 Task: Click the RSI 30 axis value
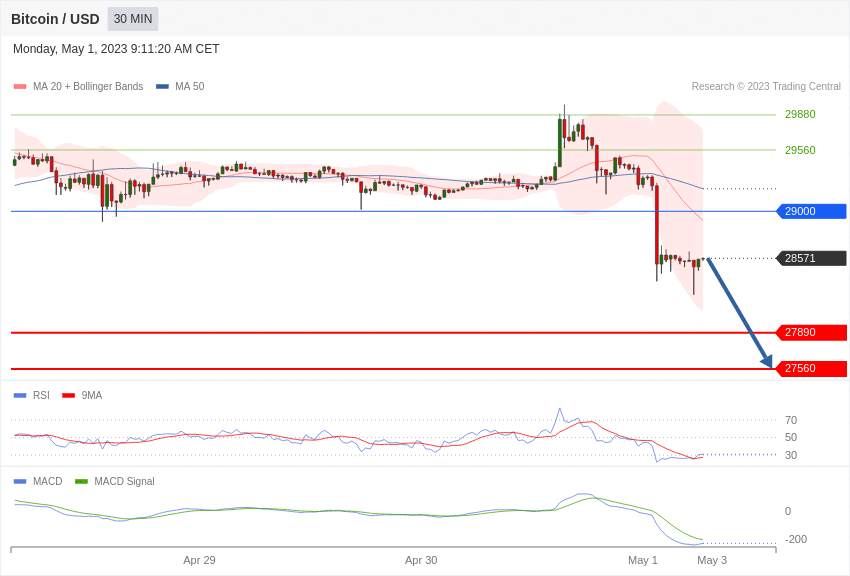pyautogui.click(x=791, y=455)
